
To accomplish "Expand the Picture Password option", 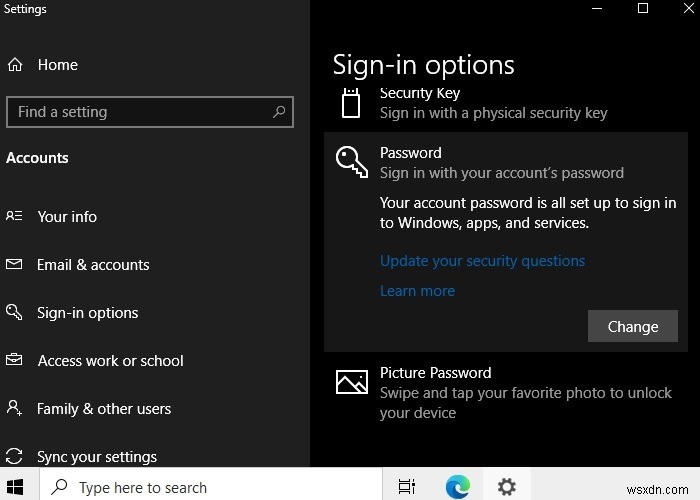I will [506, 392].
